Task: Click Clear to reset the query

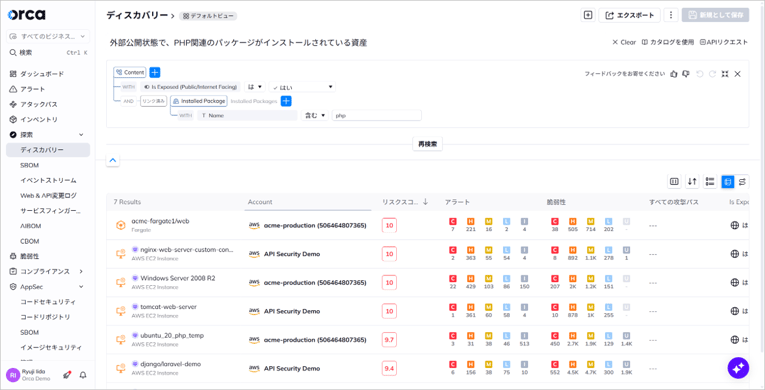Action: pos(624,42)
